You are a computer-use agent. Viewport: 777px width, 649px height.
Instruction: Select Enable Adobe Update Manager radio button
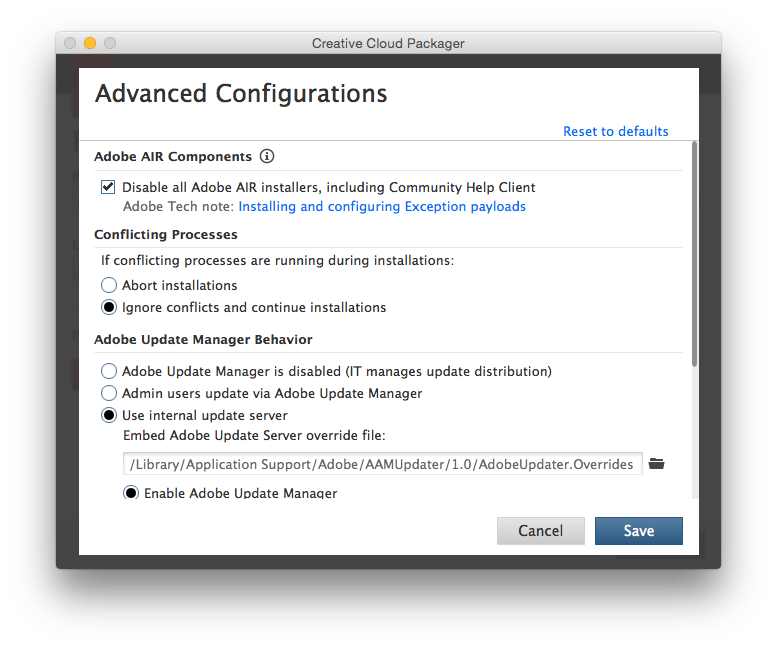(131, 492)
